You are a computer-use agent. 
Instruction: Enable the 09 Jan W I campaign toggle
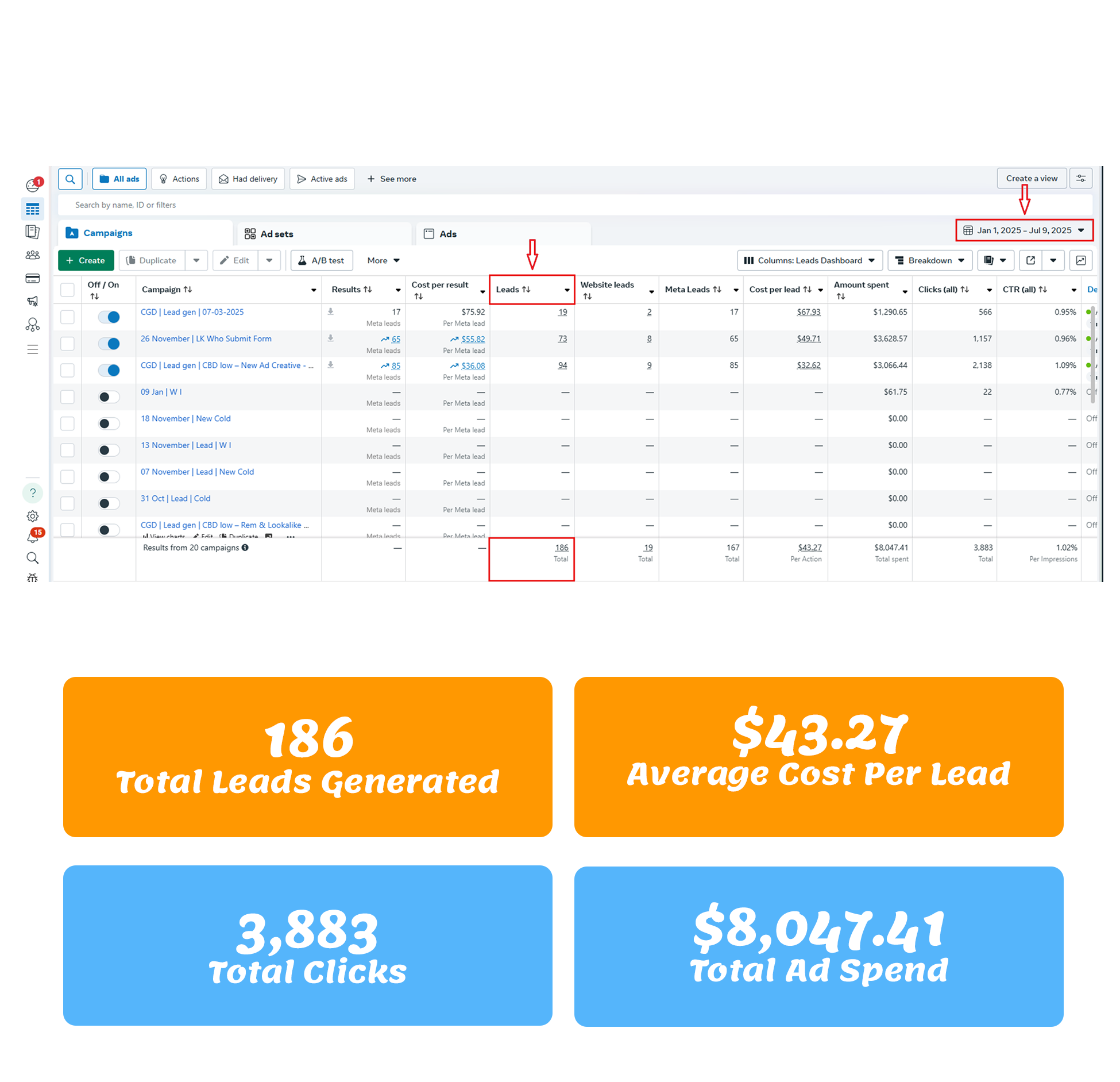(x=109, y=396)
